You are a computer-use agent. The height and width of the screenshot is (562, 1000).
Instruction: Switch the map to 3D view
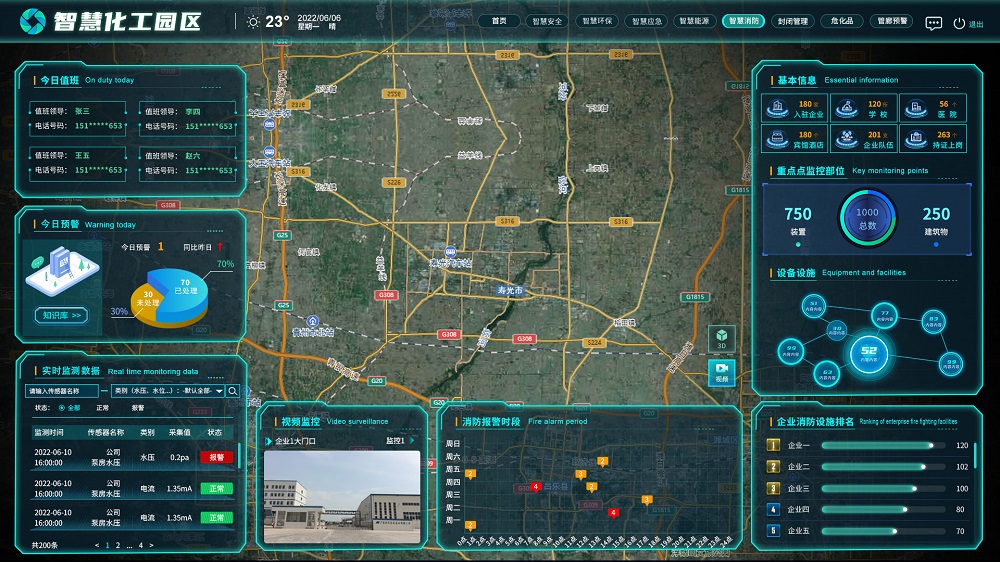coord(721,339)
